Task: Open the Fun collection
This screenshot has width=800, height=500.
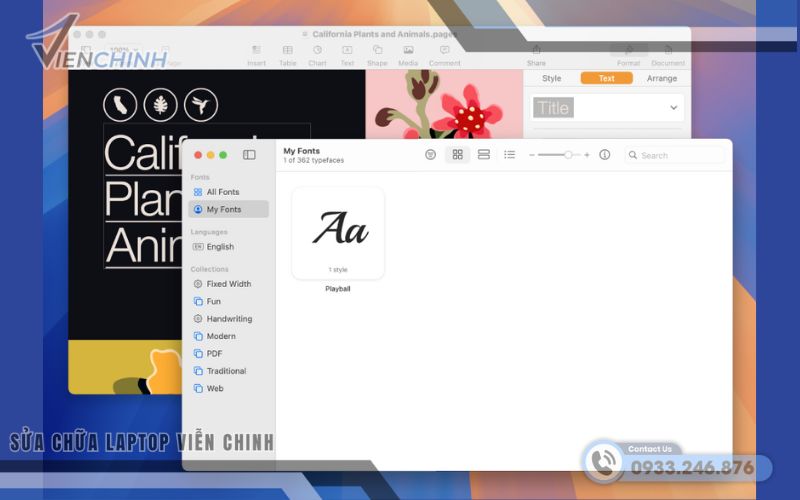Action: (x=229, y=301)
